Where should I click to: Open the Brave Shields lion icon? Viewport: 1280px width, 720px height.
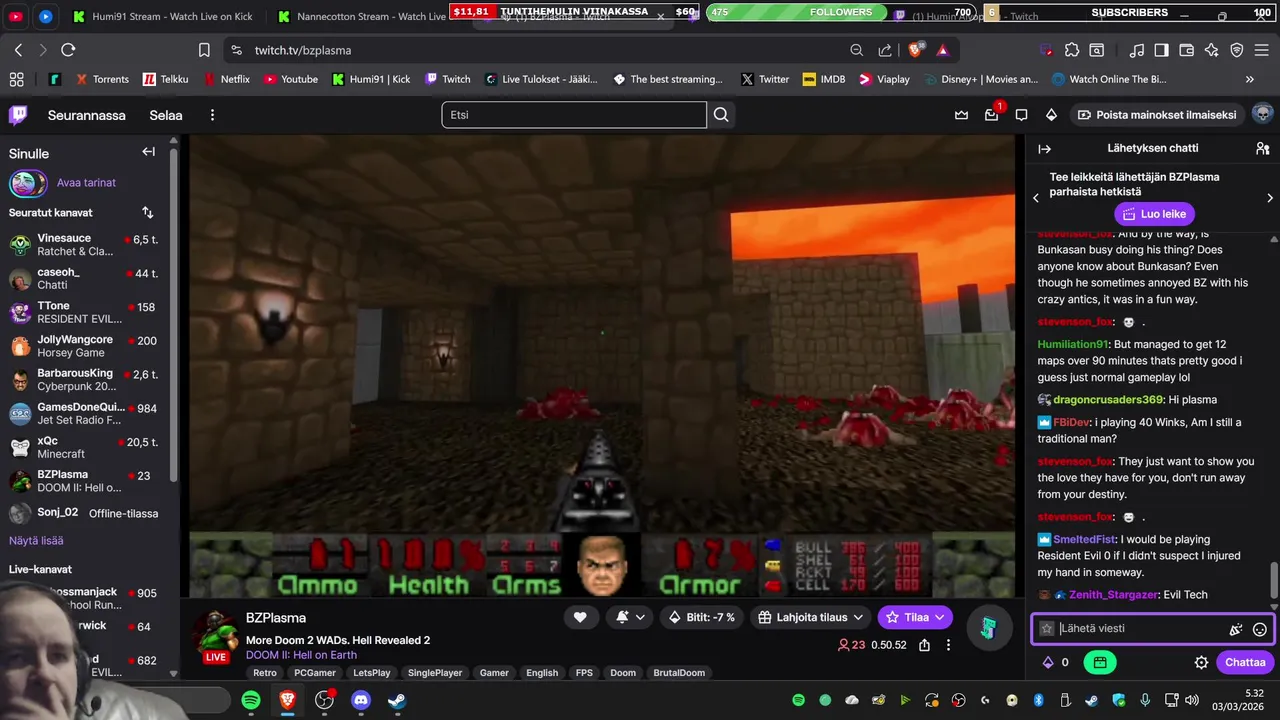pos(915,50)
